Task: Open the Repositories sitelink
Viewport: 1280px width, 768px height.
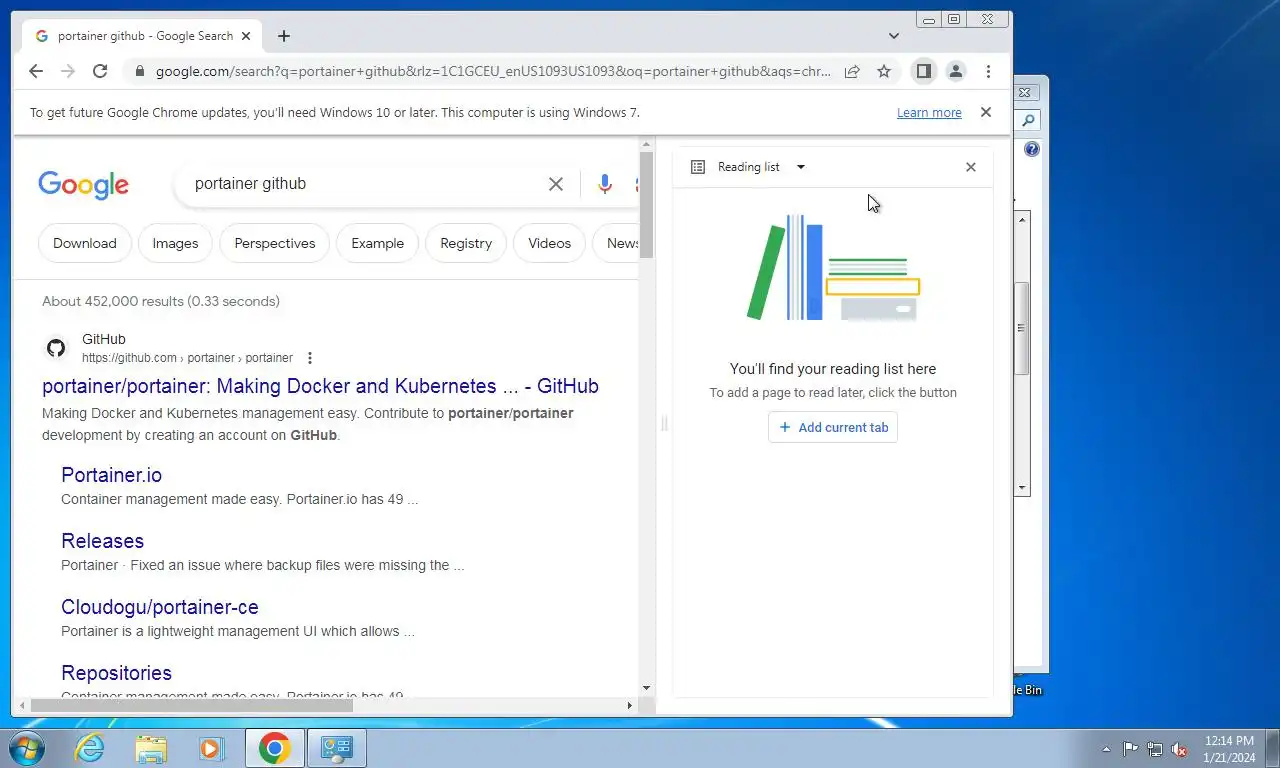Action: pos(116,673)
